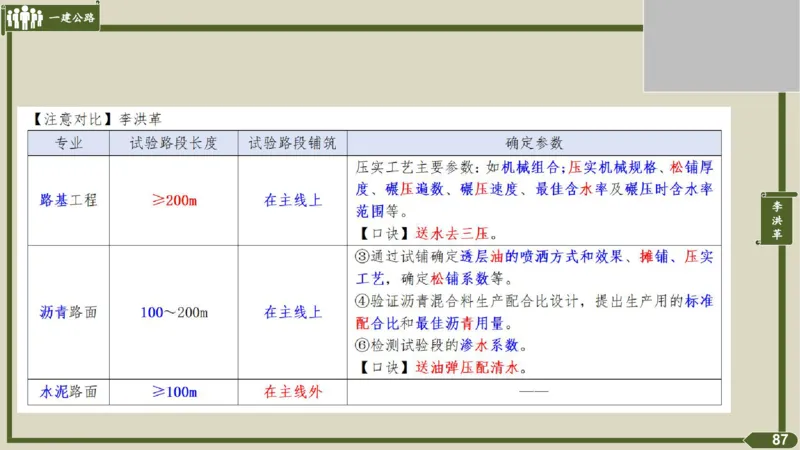Click the red 在主线外 cell

point(292,392)
